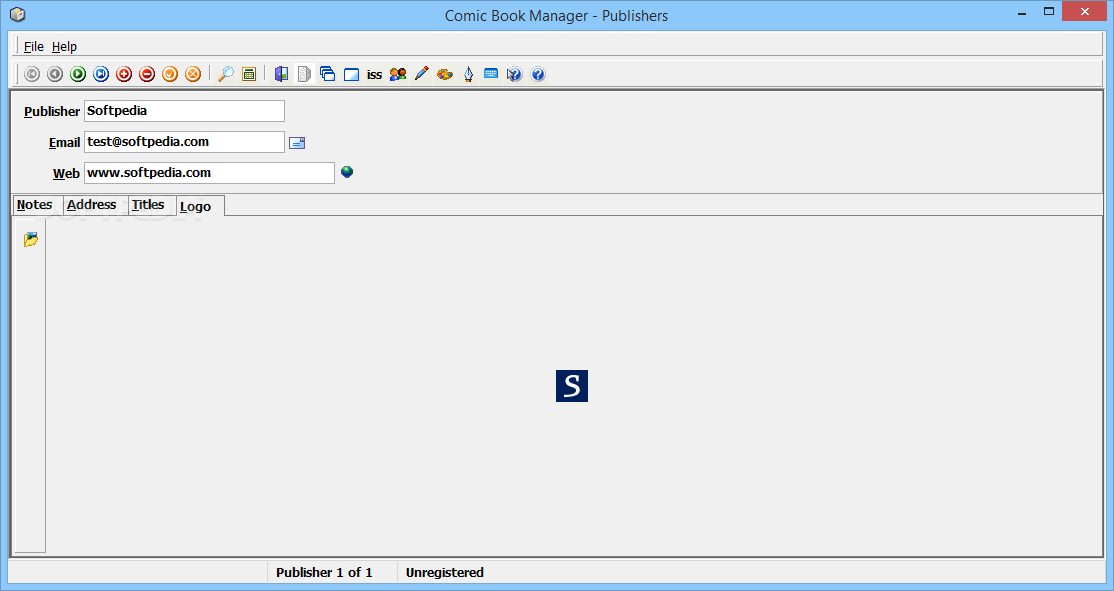Click the Email field with test@softpedia.com
Screen dimensions: 1114x591
pos(185,142)
